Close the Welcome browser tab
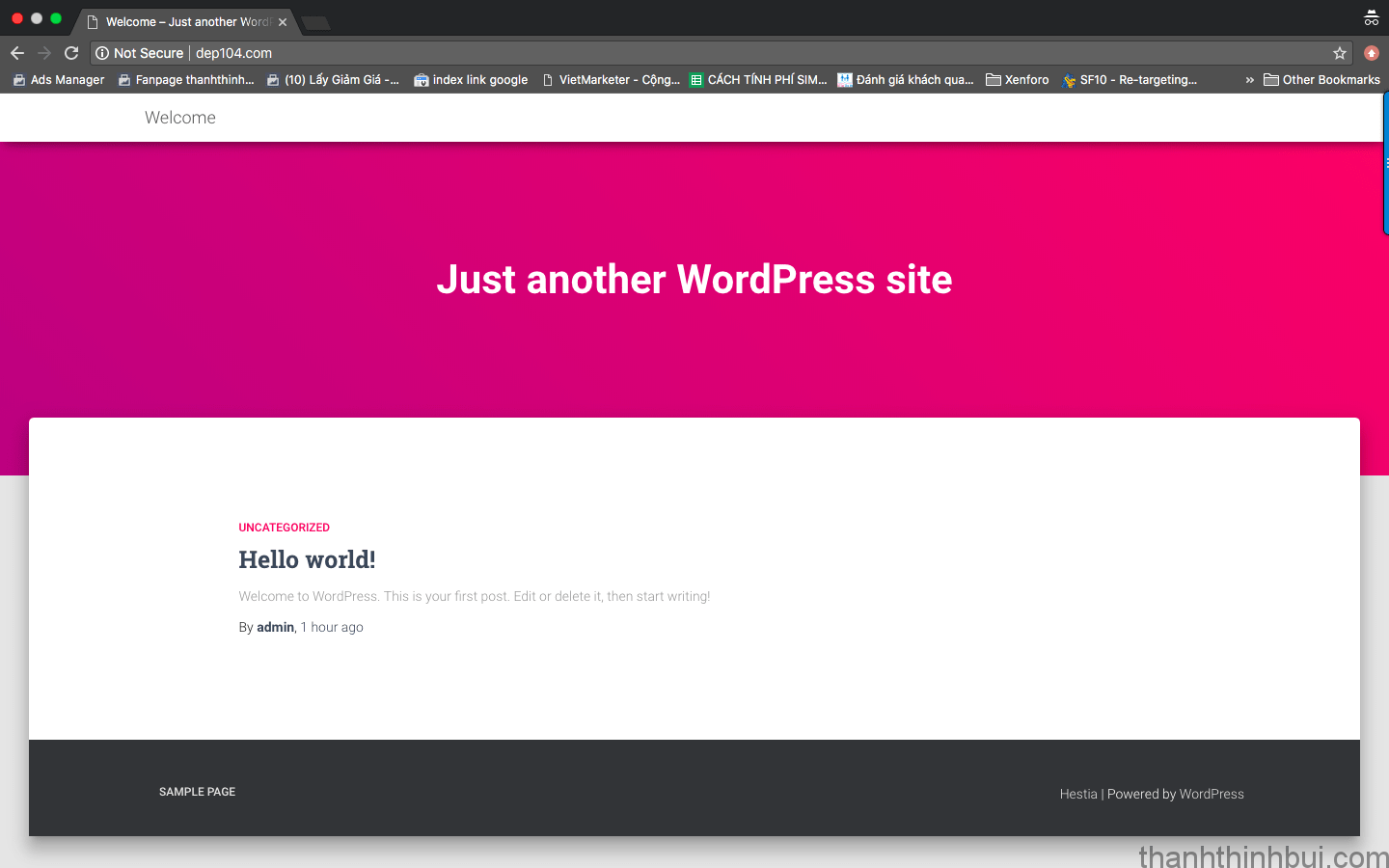This screenshot has width=1389, height=868. pos(283,22)
